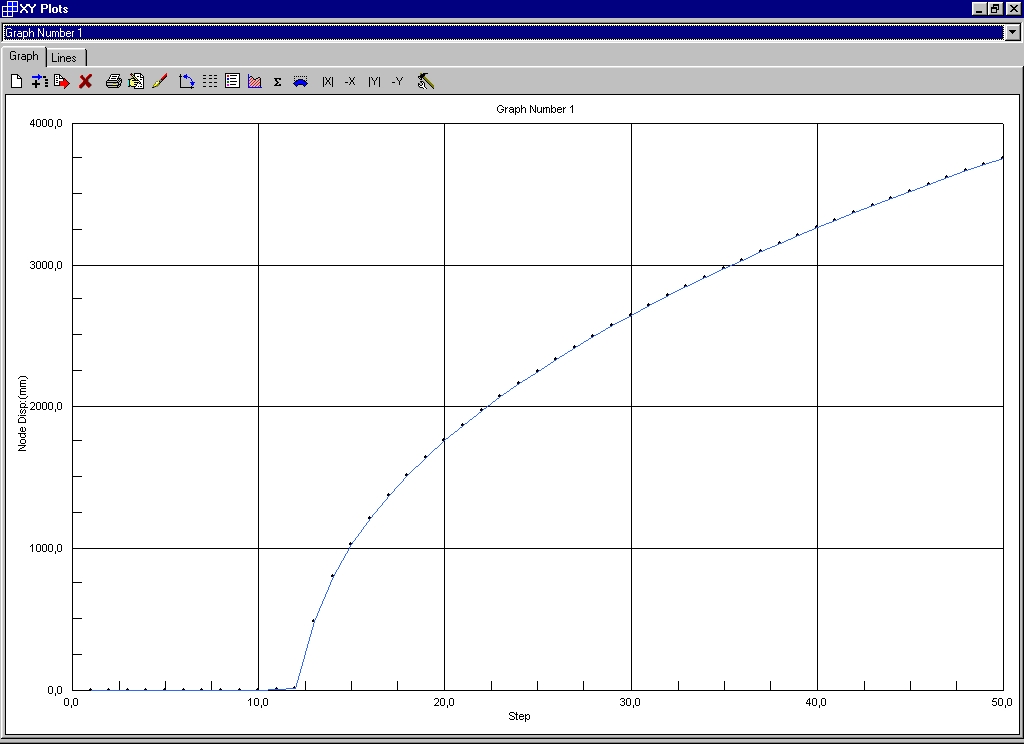
Task: Select the Graph tab
Action: (x=24, y=56)
